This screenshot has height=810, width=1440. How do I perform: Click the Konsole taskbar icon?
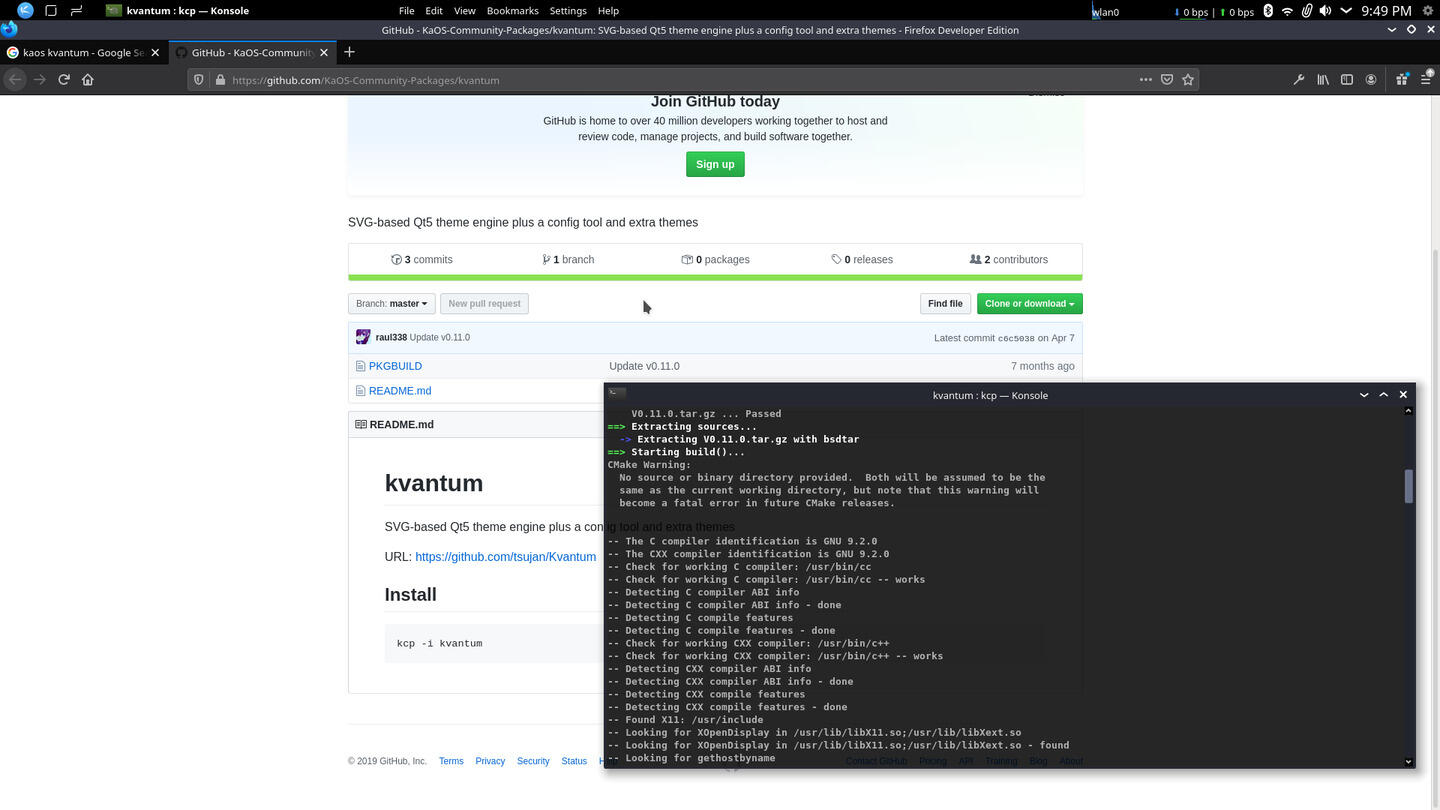[x=114, y=11]
